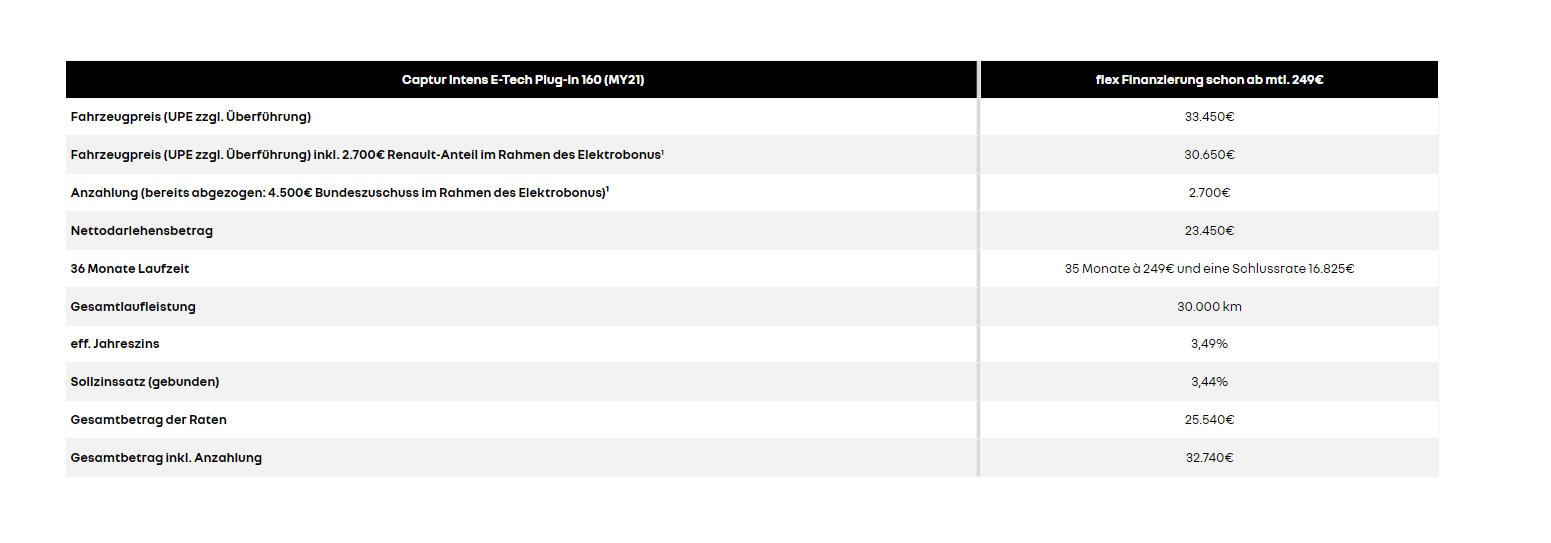Select the 35 Monate à 249€ Schlussrate text

point(1209,269)
